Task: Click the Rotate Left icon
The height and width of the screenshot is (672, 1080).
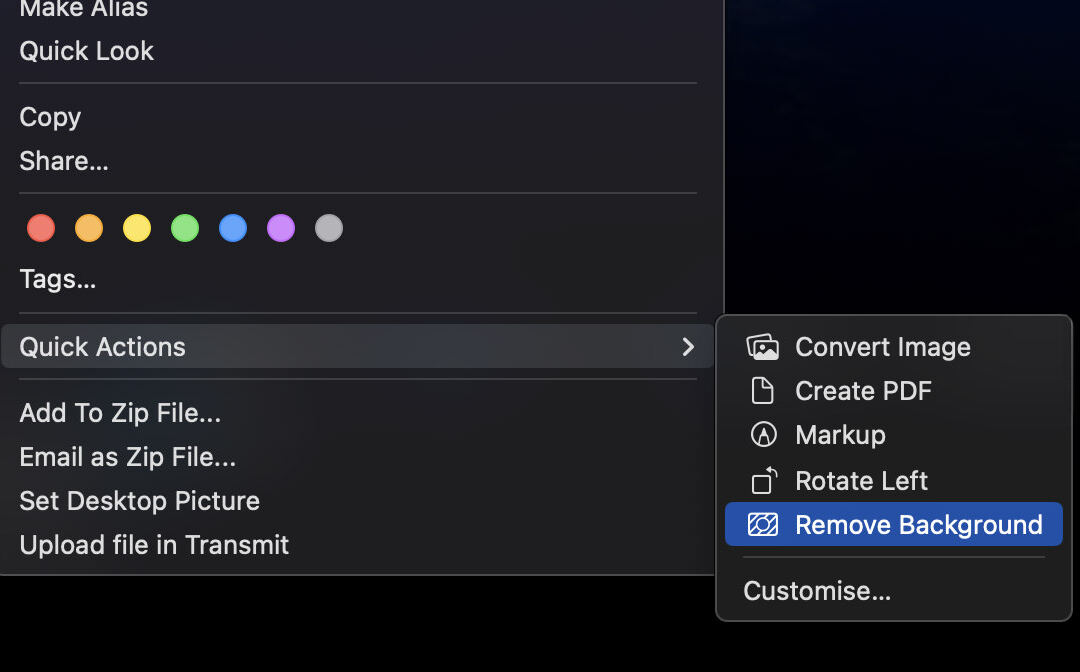Action: (x=763, y=481)
